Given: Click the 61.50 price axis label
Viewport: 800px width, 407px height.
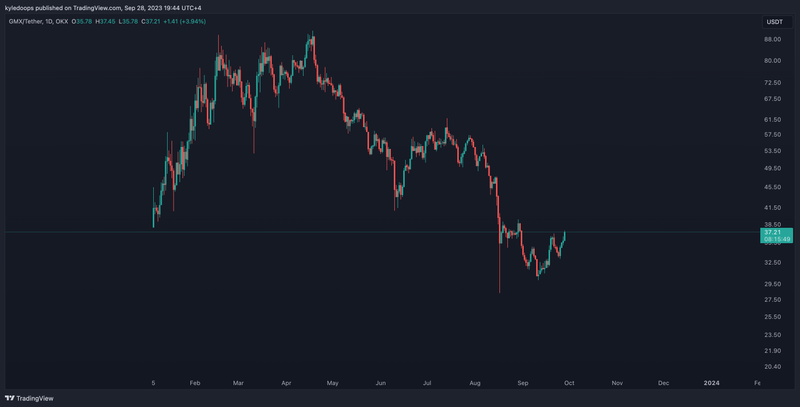Looking at the screenshot, I should [x=772, y=118].
